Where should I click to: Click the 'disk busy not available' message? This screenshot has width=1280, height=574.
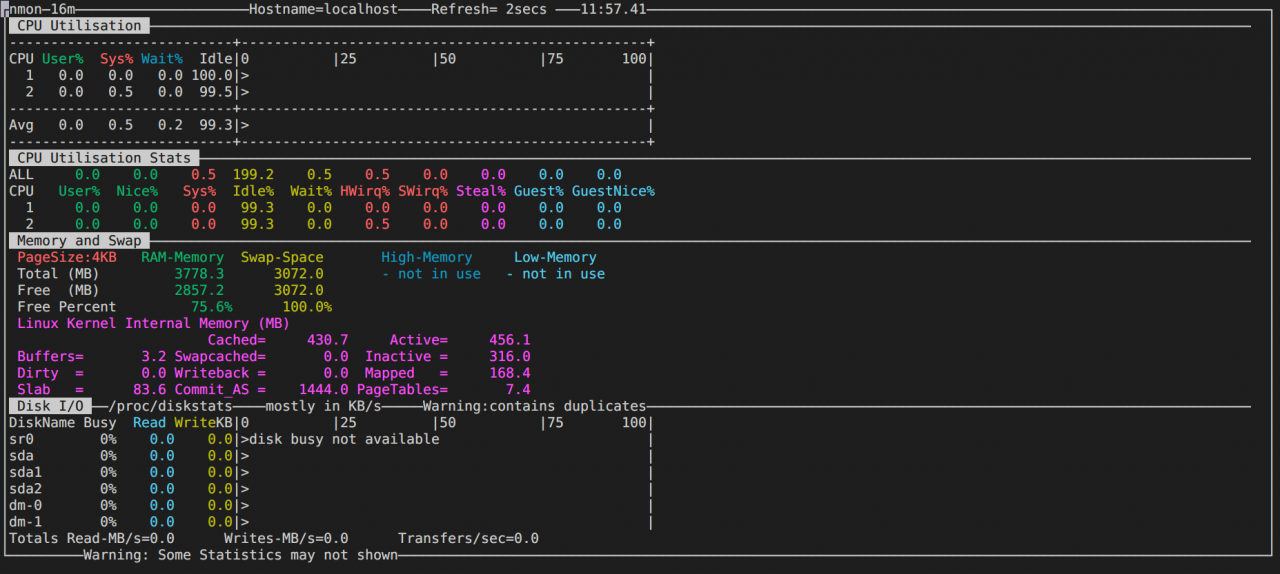[344, 439]
